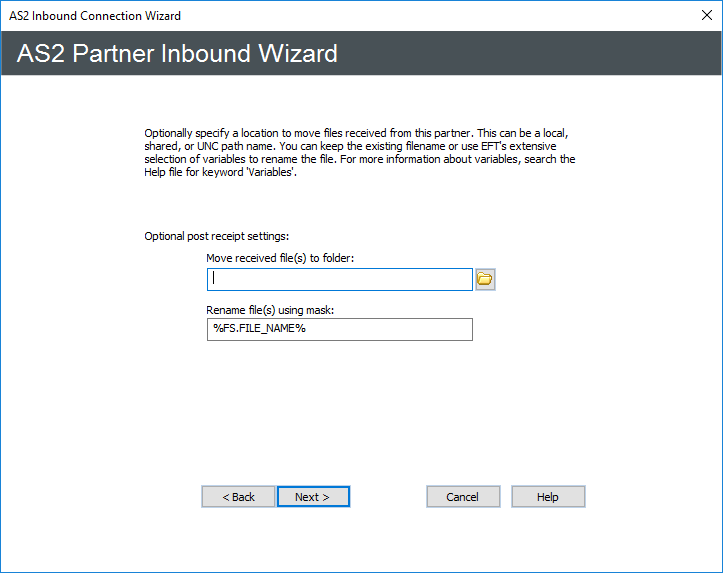Click the 'selection of variables' description line
This screenshot has width=723, height=573.
click(x=210, y=159)
